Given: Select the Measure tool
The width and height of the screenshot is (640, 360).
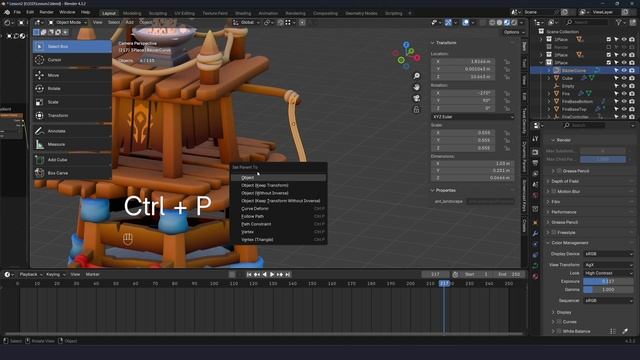Looking at the screenshot, I should (x=72, y=144).
